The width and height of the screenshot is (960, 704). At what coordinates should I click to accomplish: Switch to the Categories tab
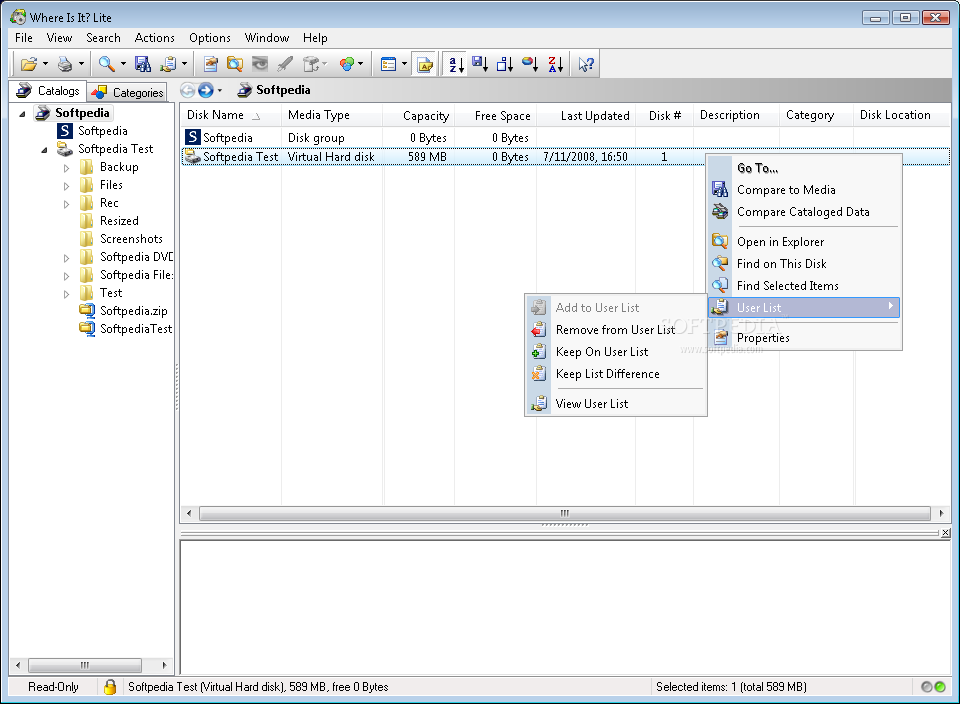click(x=127, y=92)
